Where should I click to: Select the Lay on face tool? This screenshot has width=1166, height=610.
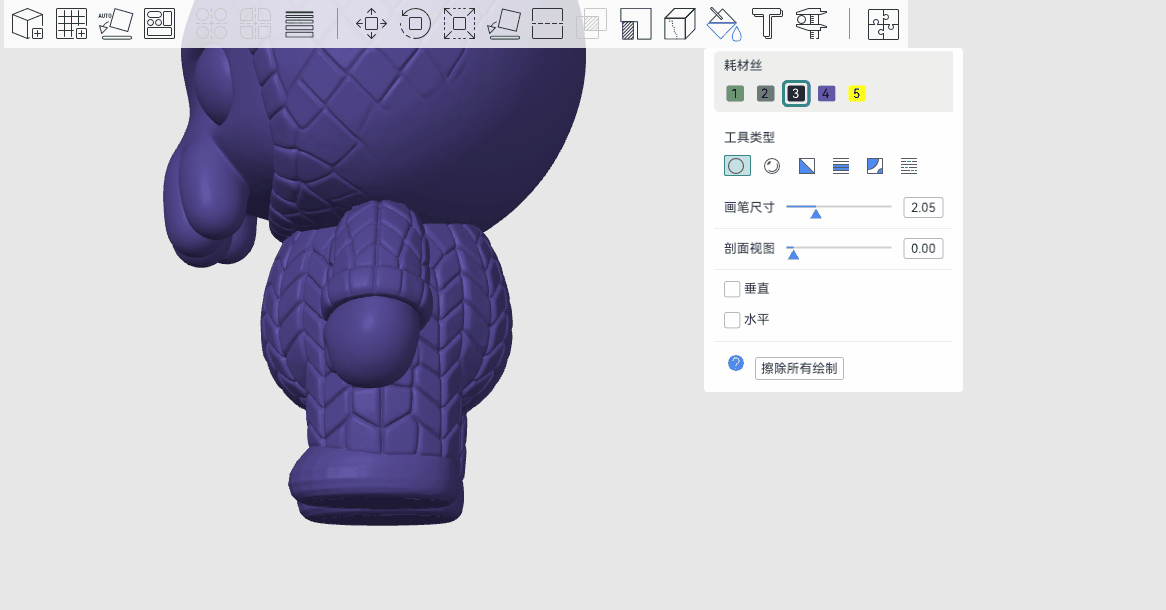[503, 24]
